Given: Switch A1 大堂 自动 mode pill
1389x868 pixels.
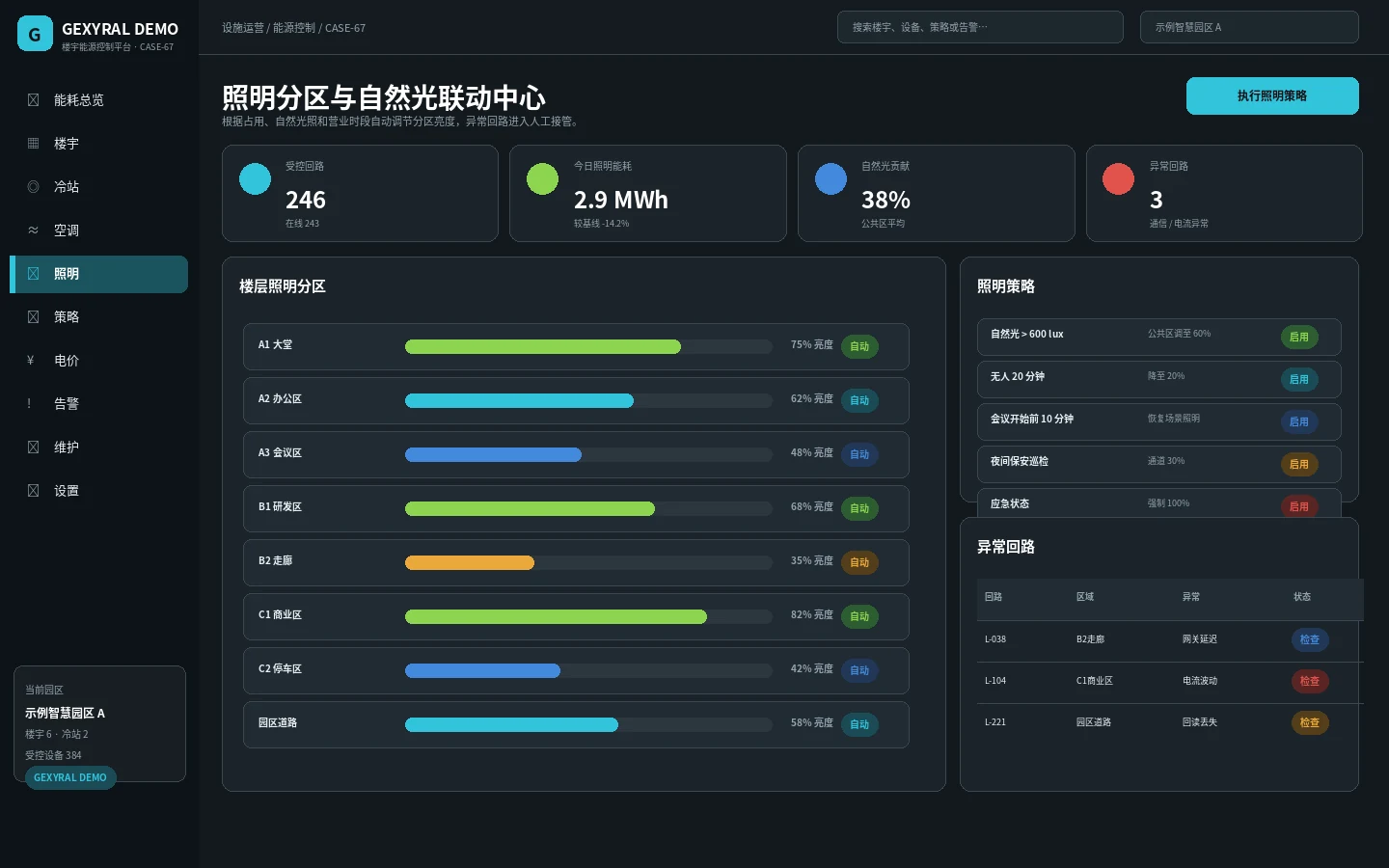Looking at the screenshot, I should click(x=859, y=347).
